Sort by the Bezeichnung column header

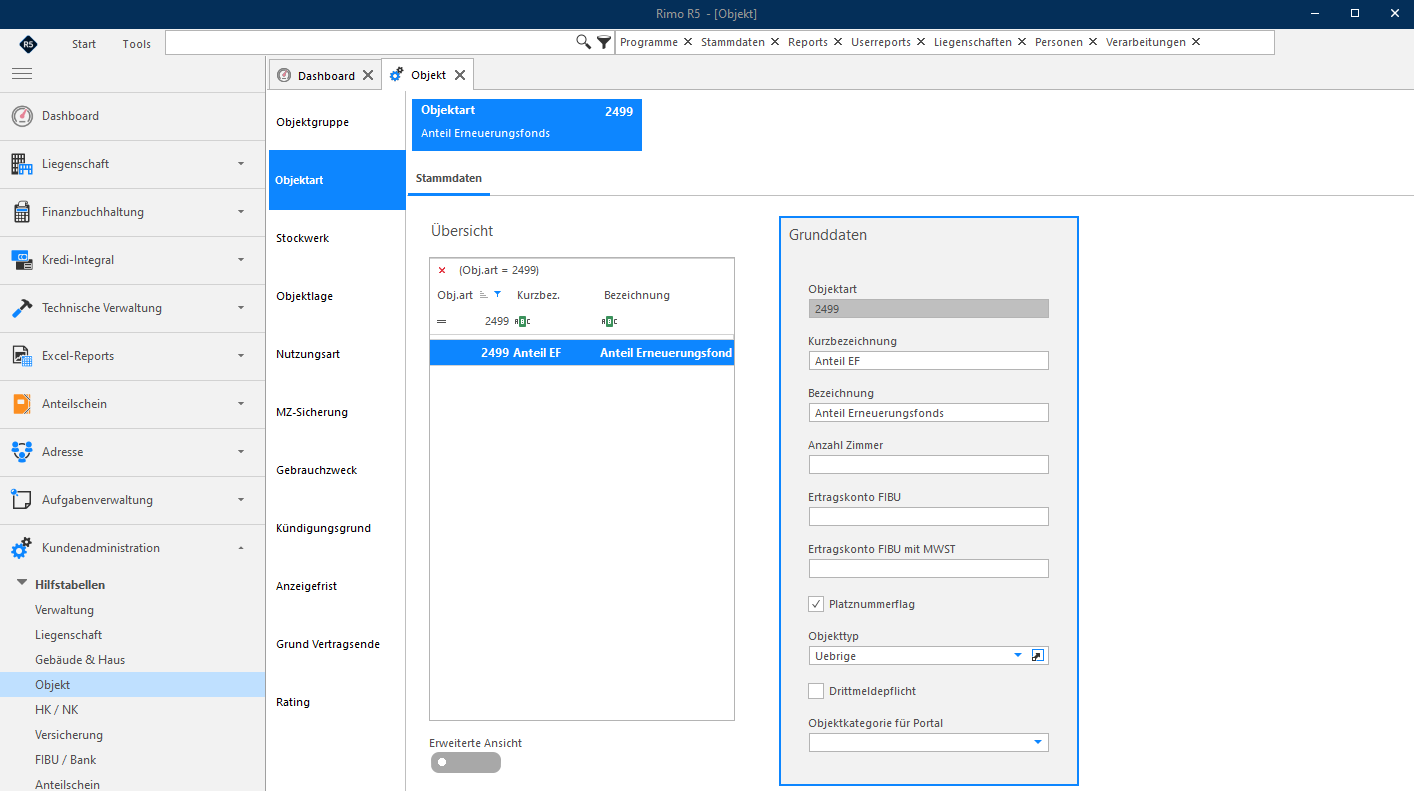point(637,295)
